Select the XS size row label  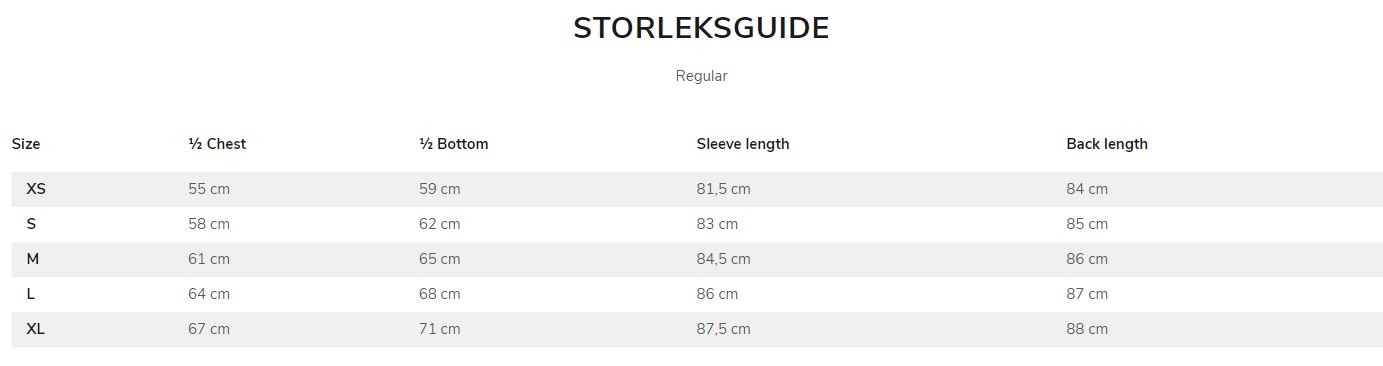[36, 189]
